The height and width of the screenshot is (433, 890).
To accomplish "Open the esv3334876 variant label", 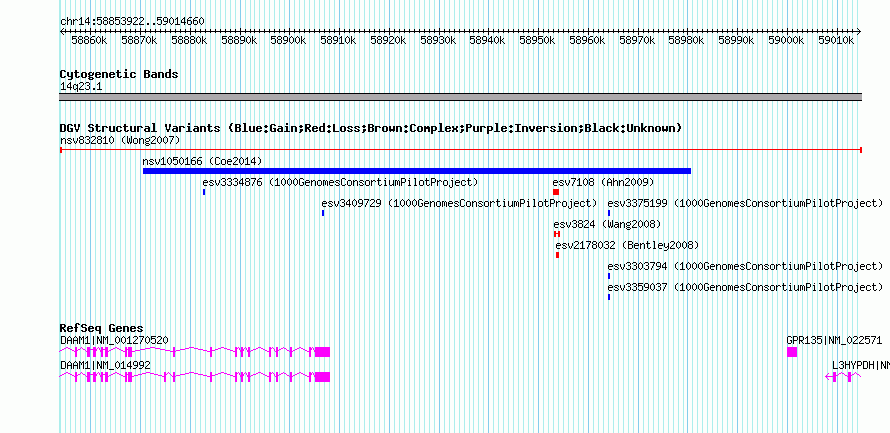I will (x=340, y=182).
